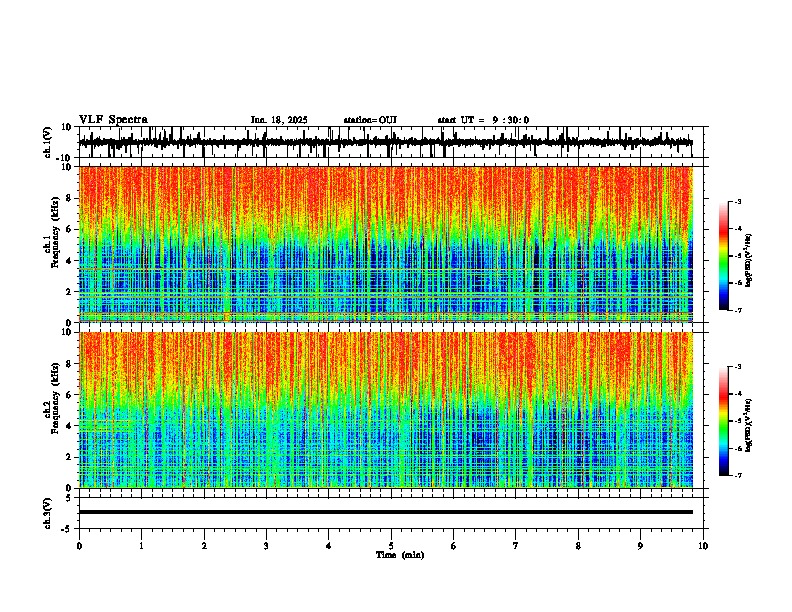Click the ch.3(V) axis label
Screen dimensions: 792x612
point(48,513)
